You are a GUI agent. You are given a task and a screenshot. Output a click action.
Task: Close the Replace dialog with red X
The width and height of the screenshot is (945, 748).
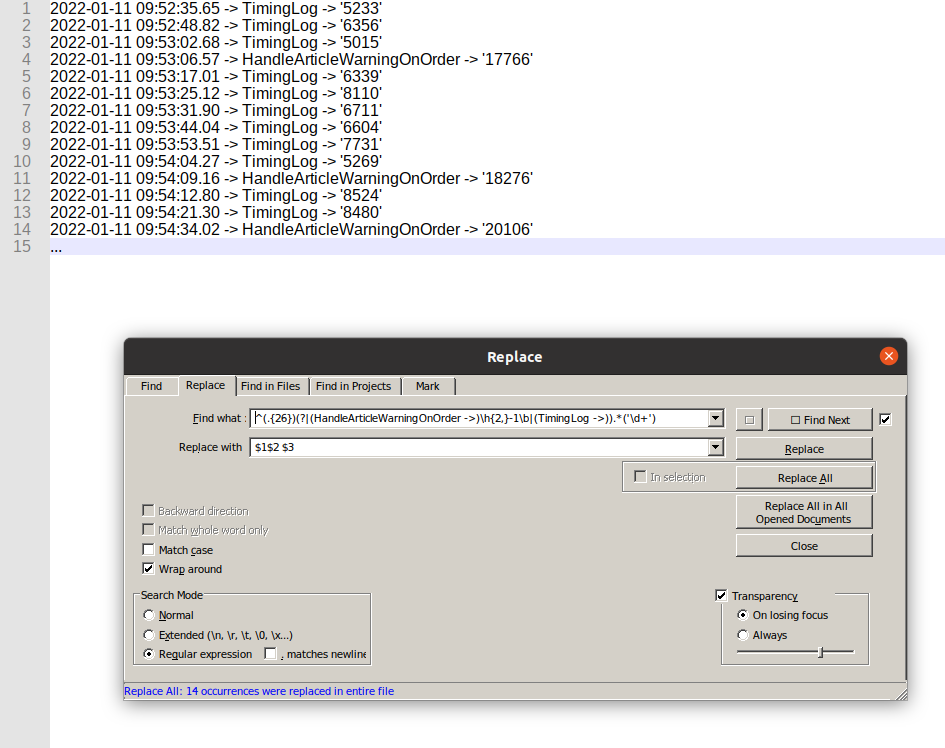[888, 356]
